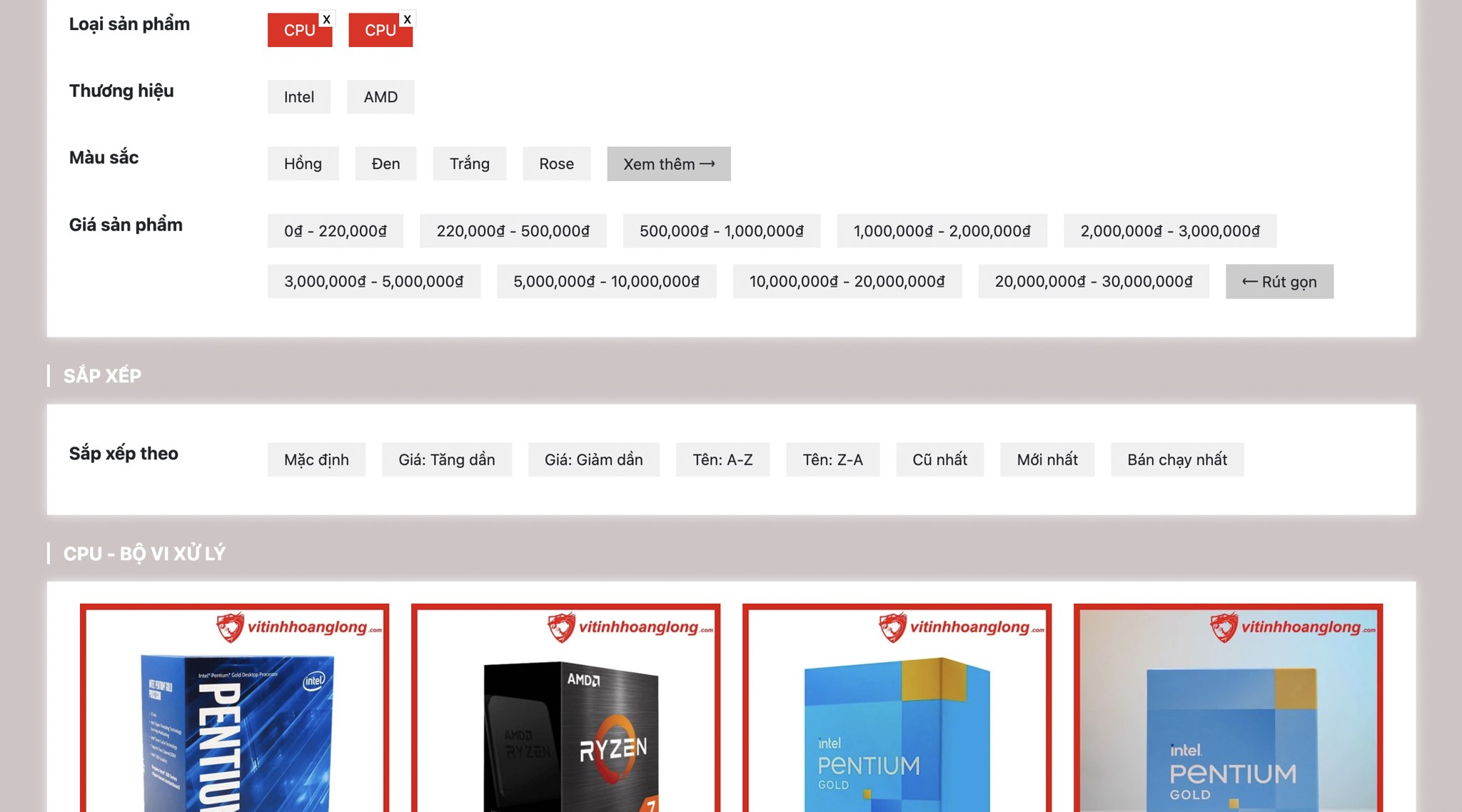The image size is (1462, 812).
Task: Remove the second CPU filter tag
Action: pos(407,19)
